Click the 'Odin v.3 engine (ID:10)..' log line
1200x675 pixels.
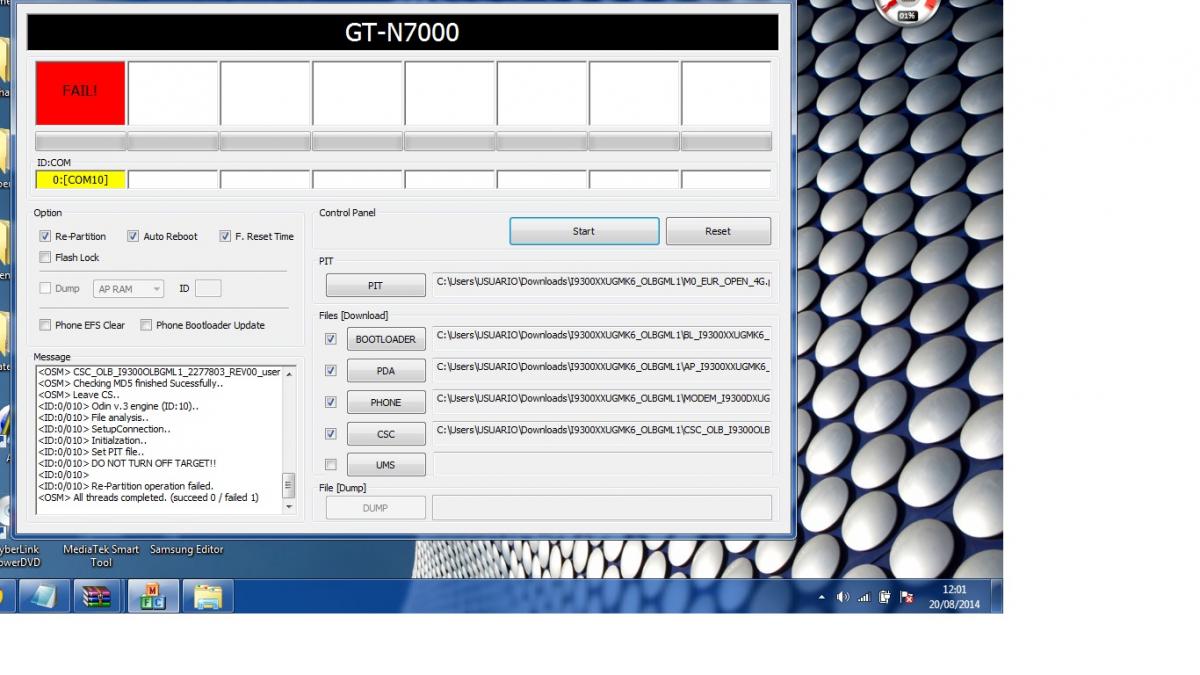(x=118, y=407)
